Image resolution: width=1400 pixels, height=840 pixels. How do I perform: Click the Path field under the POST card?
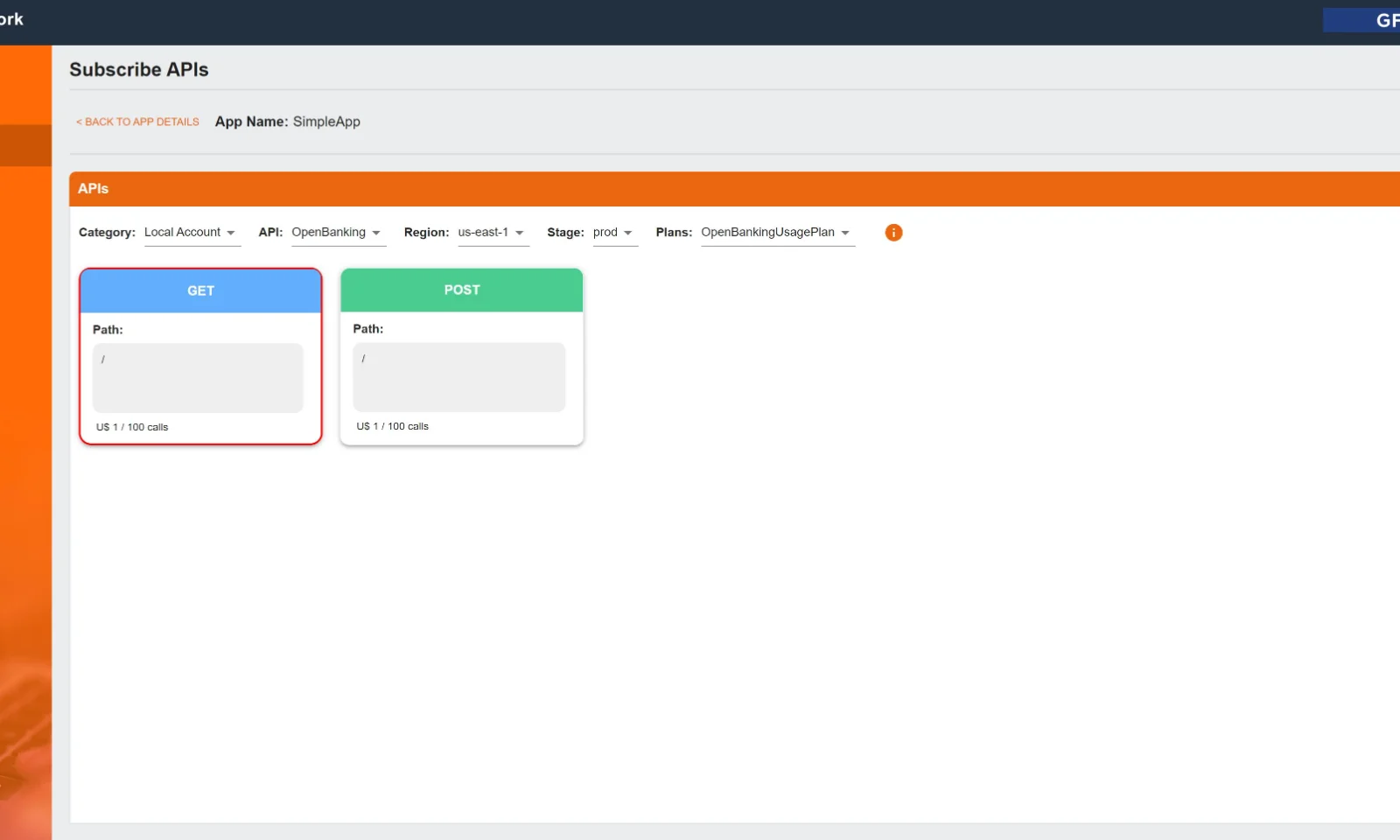(x=458, y=377)
